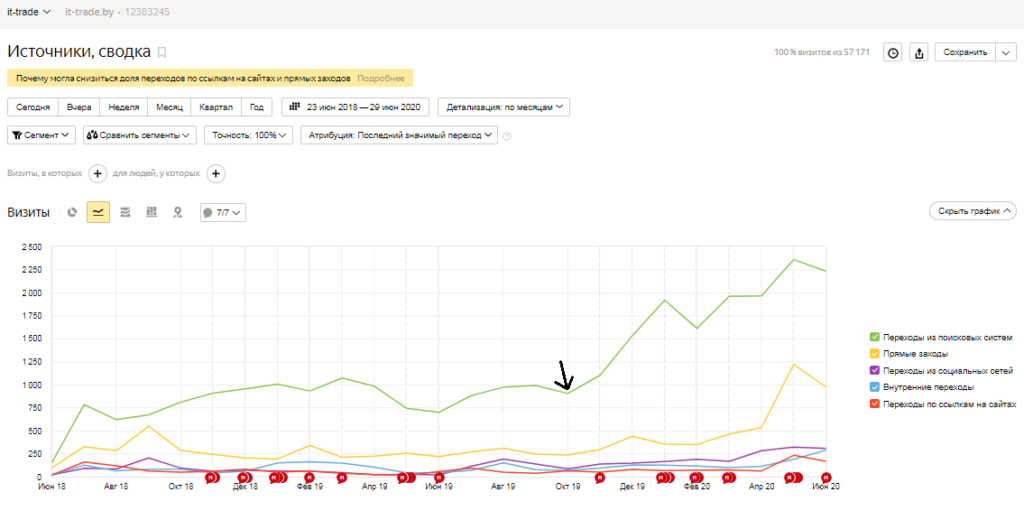Image resolution: width=1024 pixels, height=520 pixels.
Task: Select the Сегодня period tab
Action: tap(33, 107)
